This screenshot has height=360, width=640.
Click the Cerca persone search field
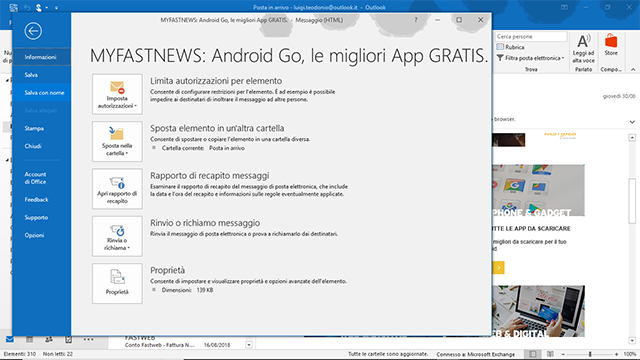click(531, 37)
